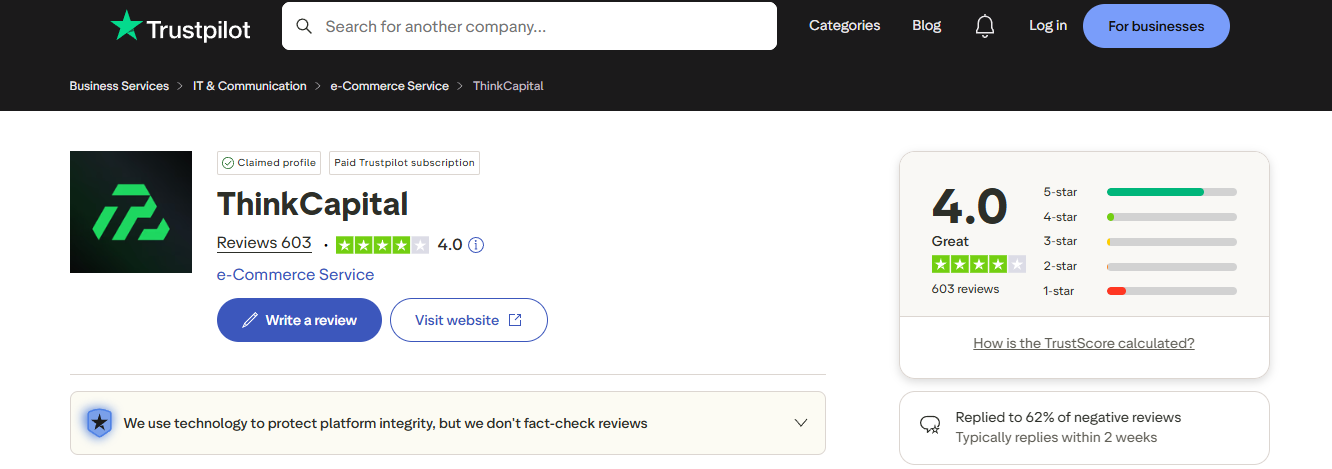The height and width of the screenshot is (469, 1332).
Task: Click Replied to 62% of negative reviews
Action: 1068,417
